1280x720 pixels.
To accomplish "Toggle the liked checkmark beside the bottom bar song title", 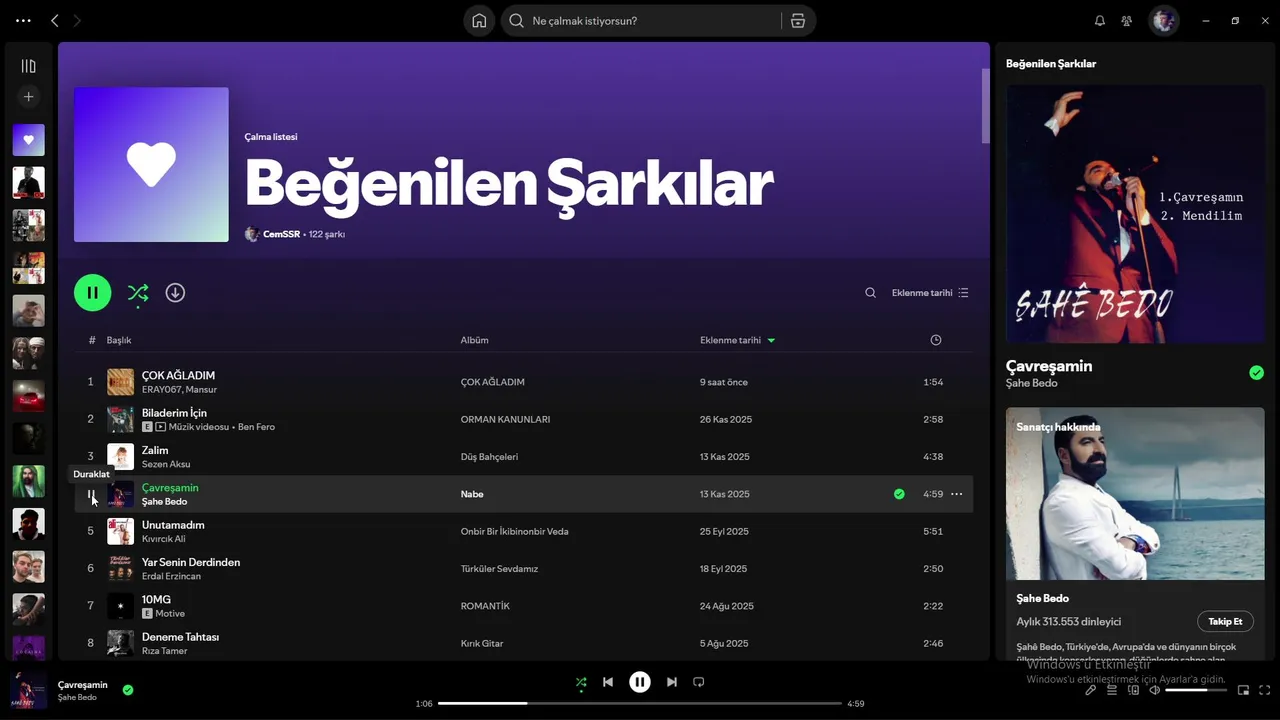I will pyautogui.click(x=128, y=690).
